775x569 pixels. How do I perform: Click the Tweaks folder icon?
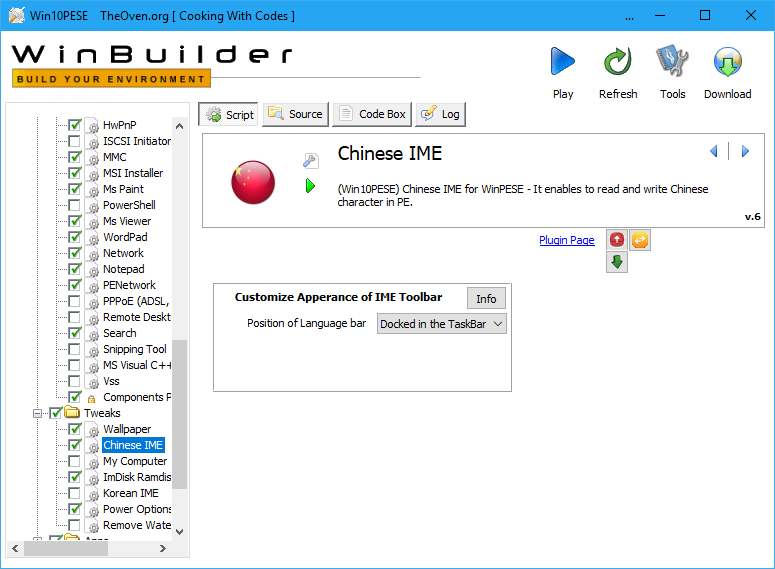pos(72,412)
